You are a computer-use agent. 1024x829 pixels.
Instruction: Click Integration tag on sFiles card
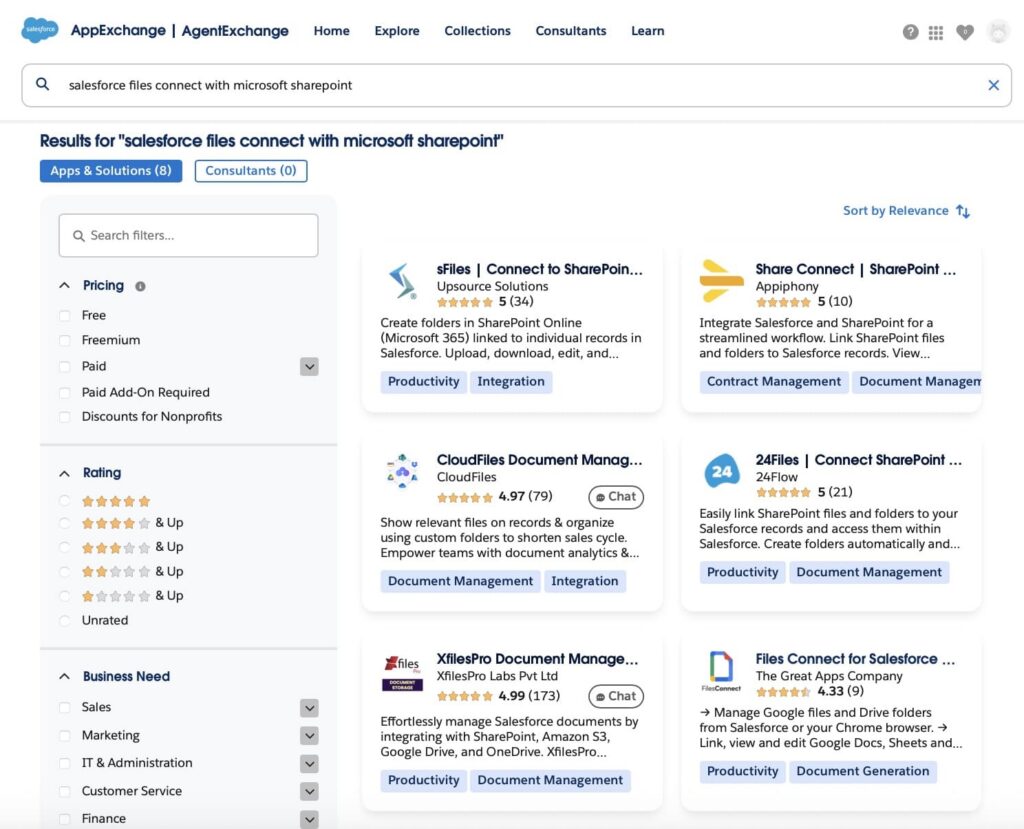point(511,382)
